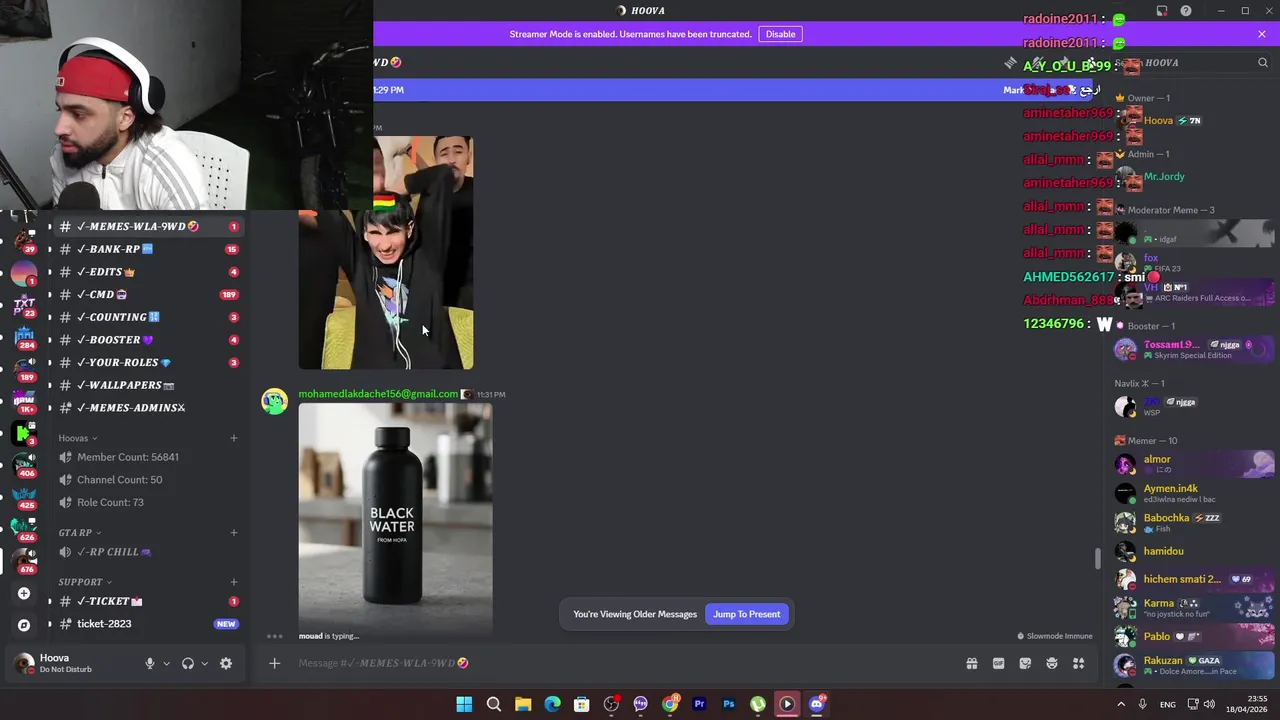1280x720 pixels.
Task: Collapse the SUPPORT category
Action: [85, 582]
